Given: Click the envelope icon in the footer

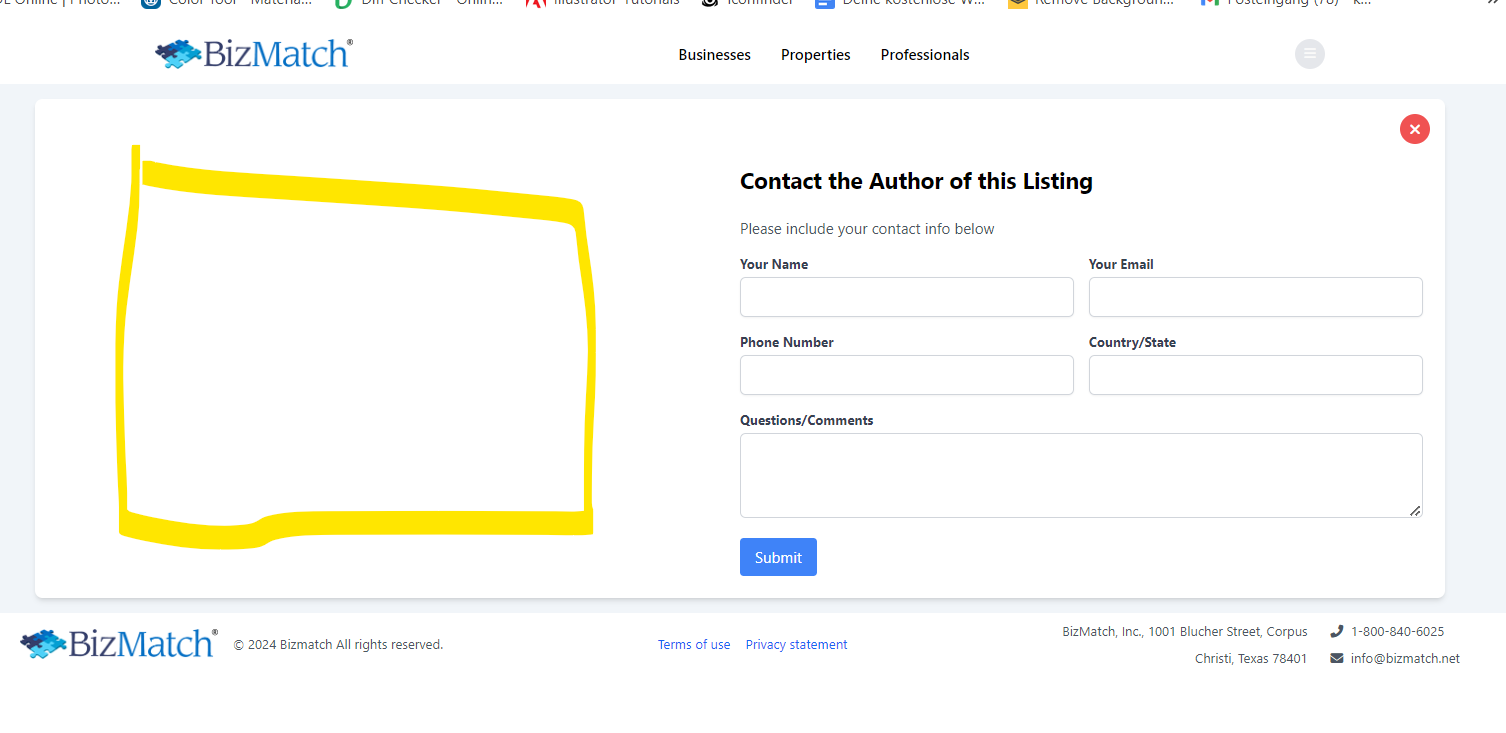Looking at the screenshot, I should (x=1336, y=658).
